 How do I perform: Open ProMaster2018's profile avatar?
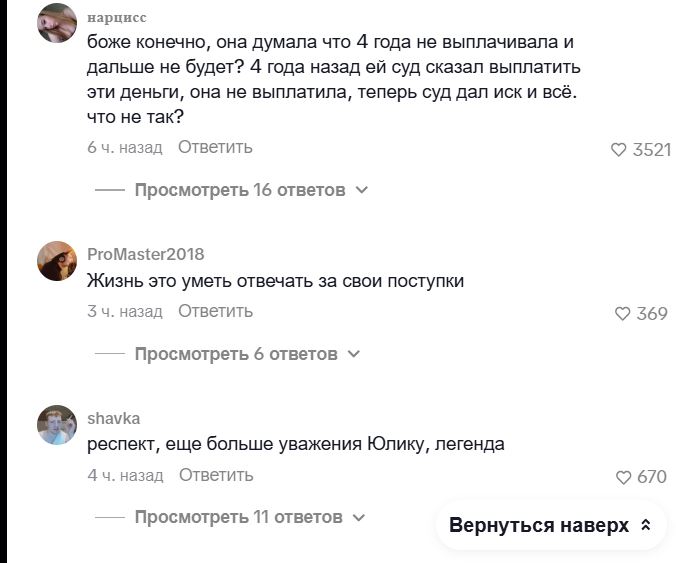click(x=57, y=261)
